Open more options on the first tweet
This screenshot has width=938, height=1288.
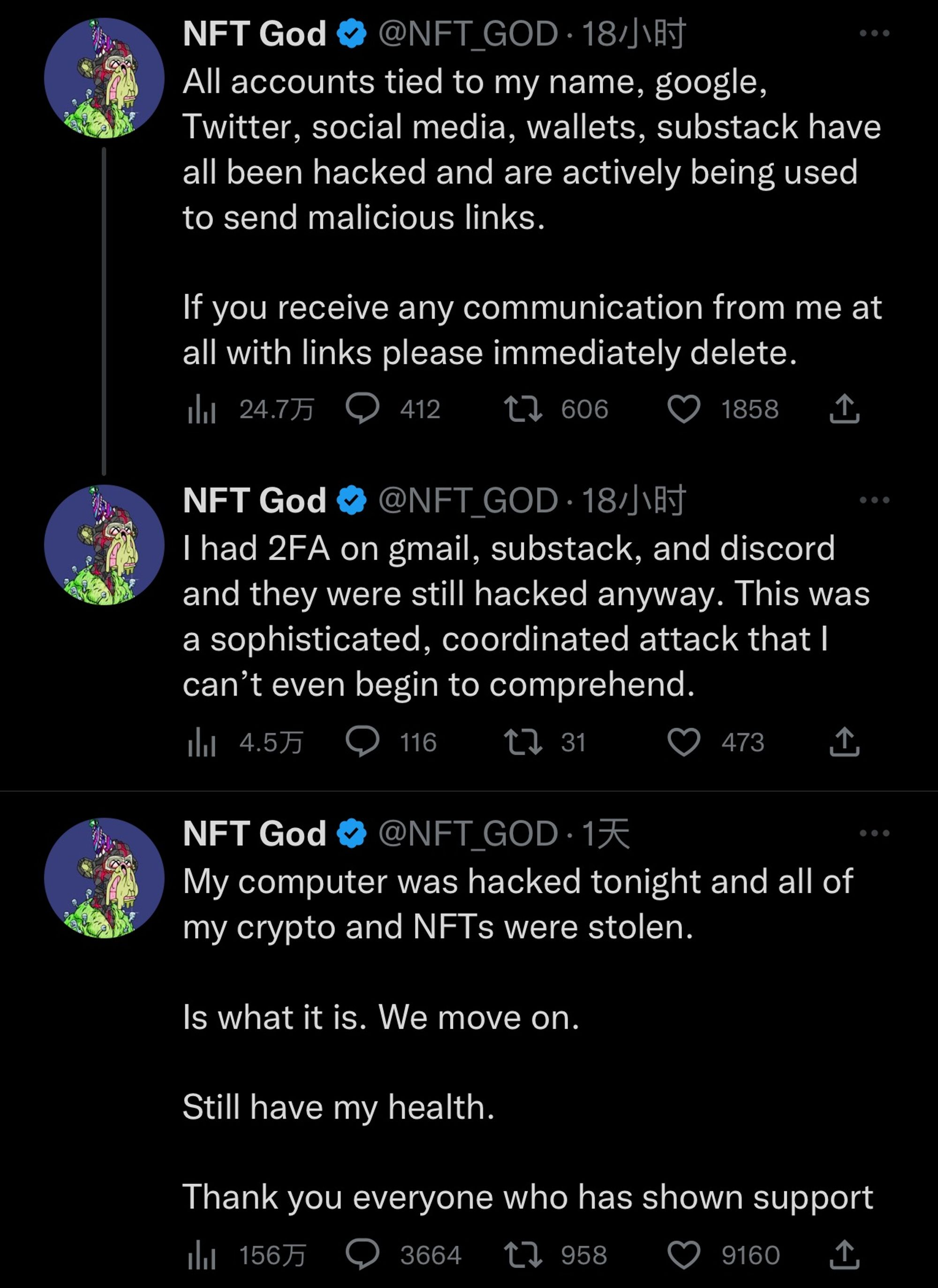pyautogui.click(x=874, y=33)
